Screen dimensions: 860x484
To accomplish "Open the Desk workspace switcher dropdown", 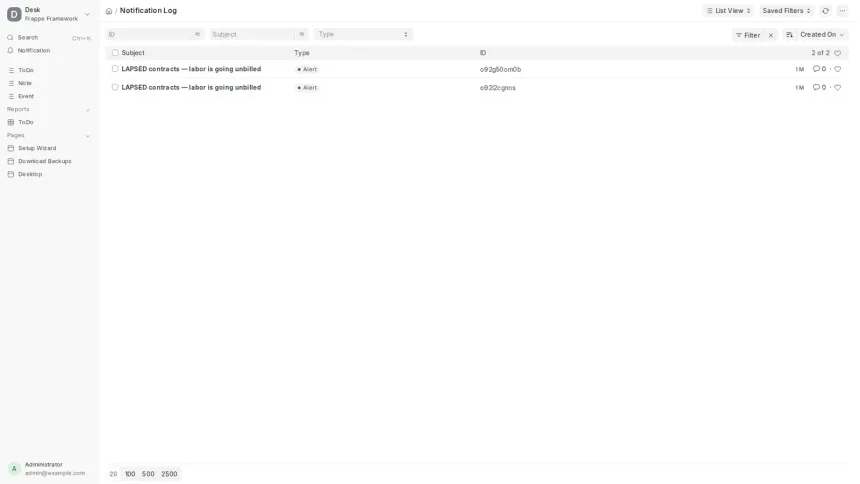I will (87, 14).
